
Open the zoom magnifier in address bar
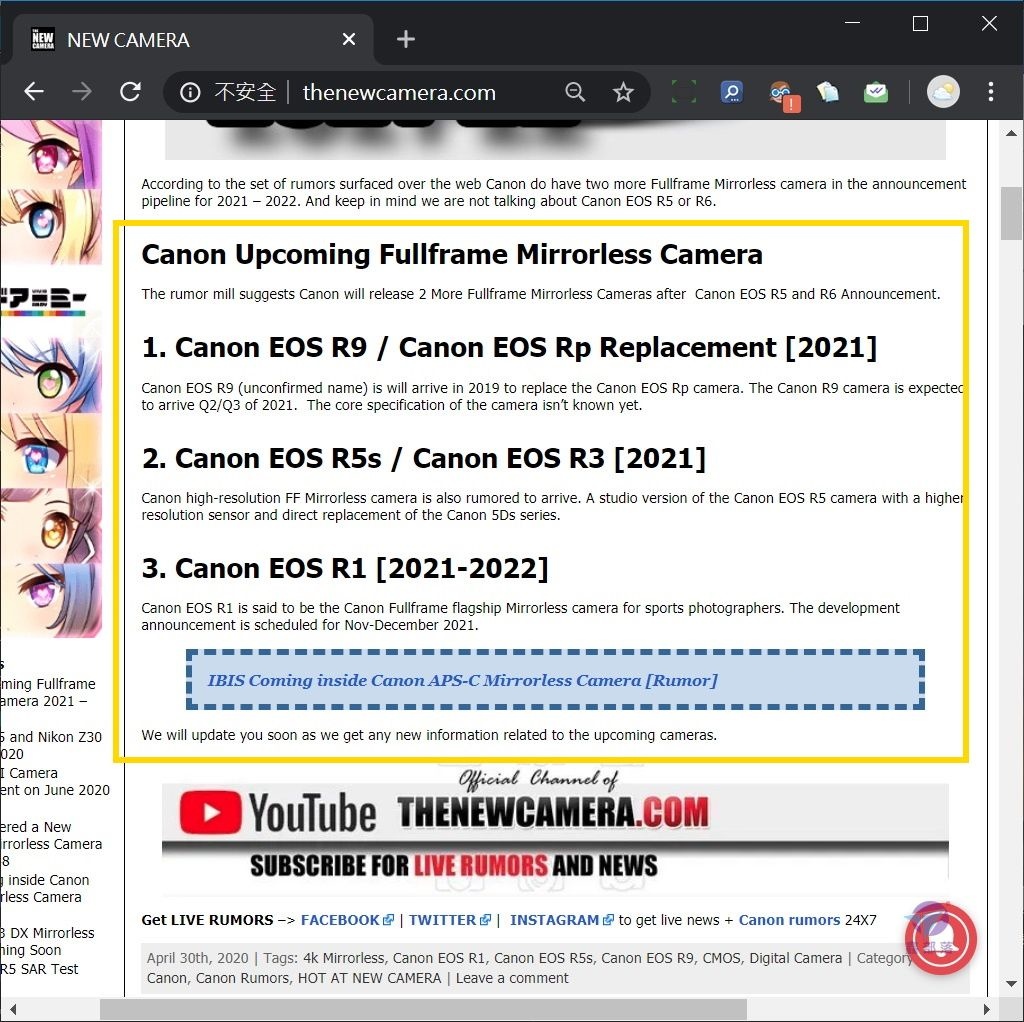(575, 92)
